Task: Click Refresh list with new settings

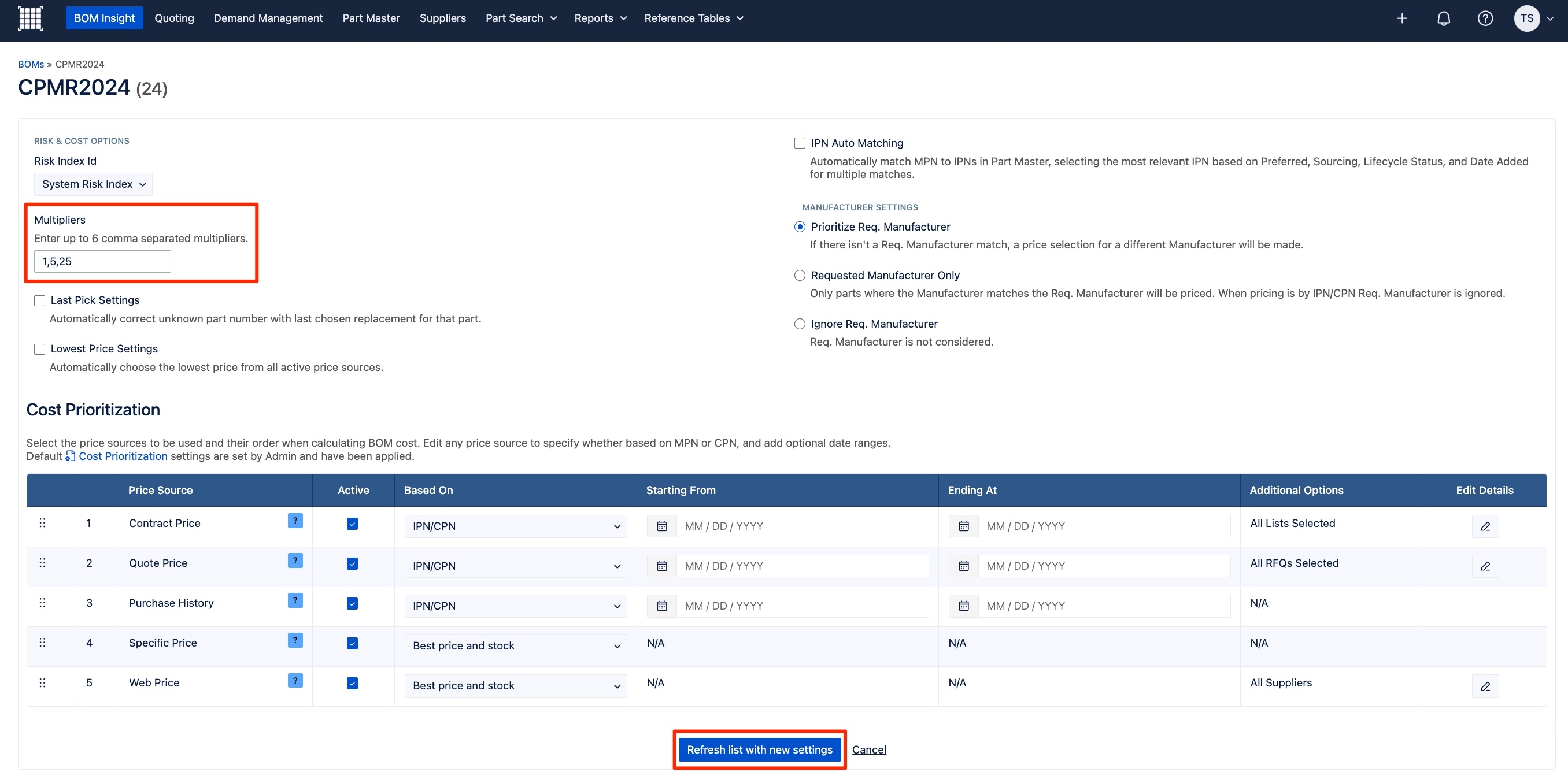Action: tap(760, 750)
